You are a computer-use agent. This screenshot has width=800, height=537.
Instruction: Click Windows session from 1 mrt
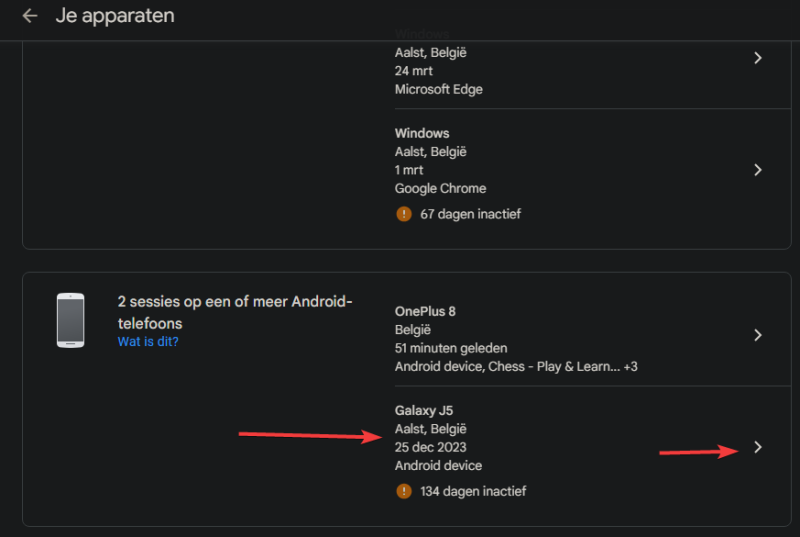click(x=422, y=133)
